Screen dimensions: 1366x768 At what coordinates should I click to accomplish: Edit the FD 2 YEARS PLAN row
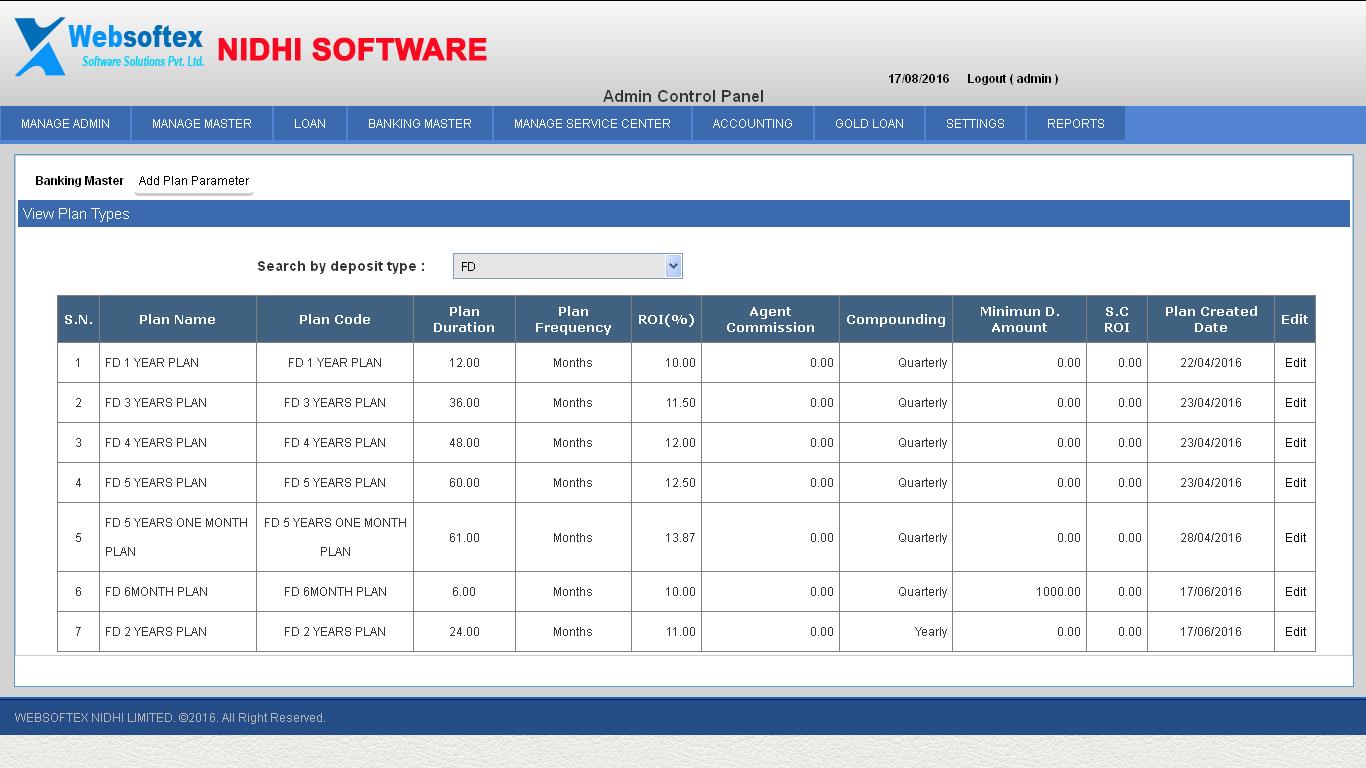1295,632
